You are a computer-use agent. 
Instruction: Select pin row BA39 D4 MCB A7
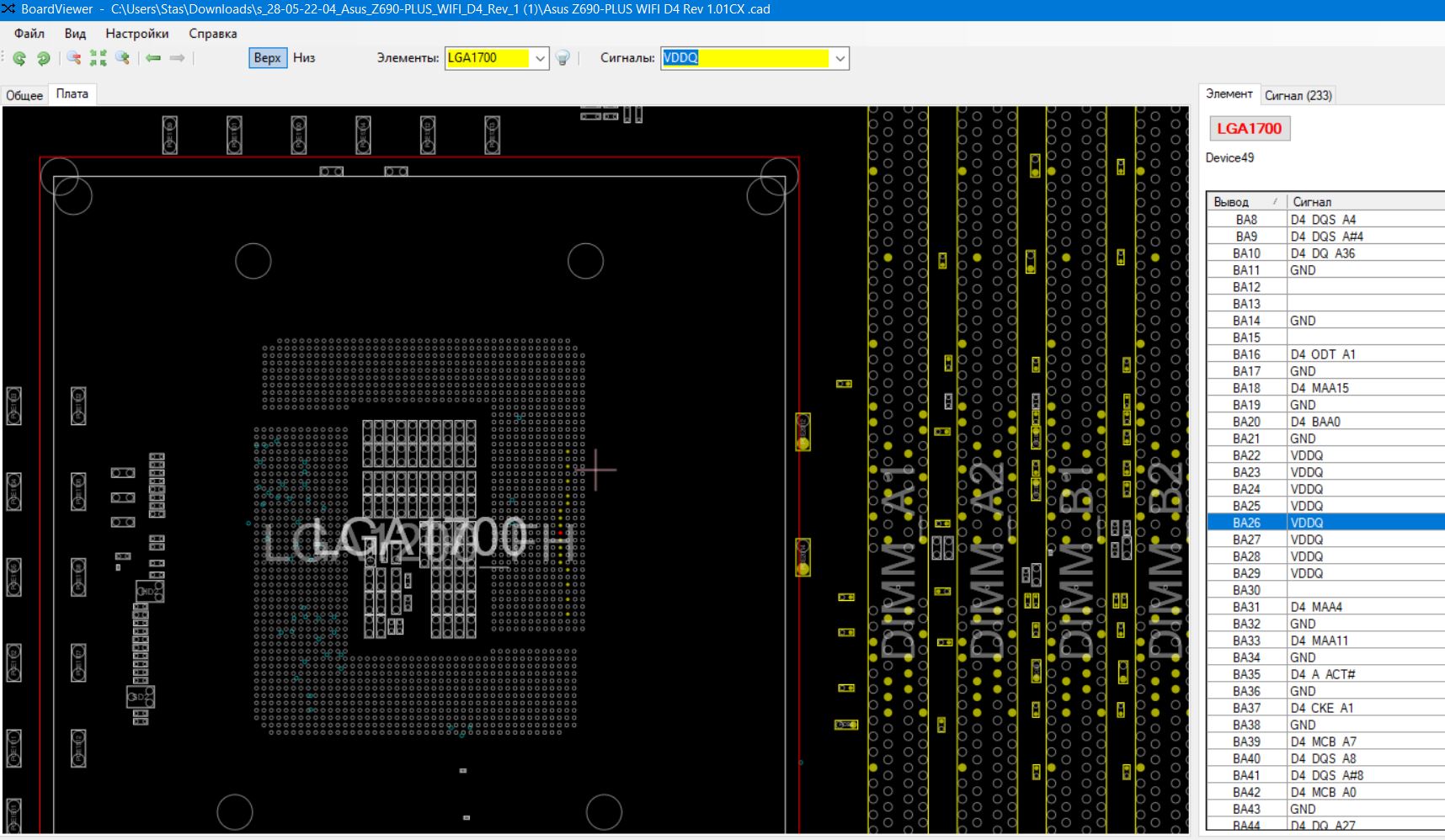1326,742
